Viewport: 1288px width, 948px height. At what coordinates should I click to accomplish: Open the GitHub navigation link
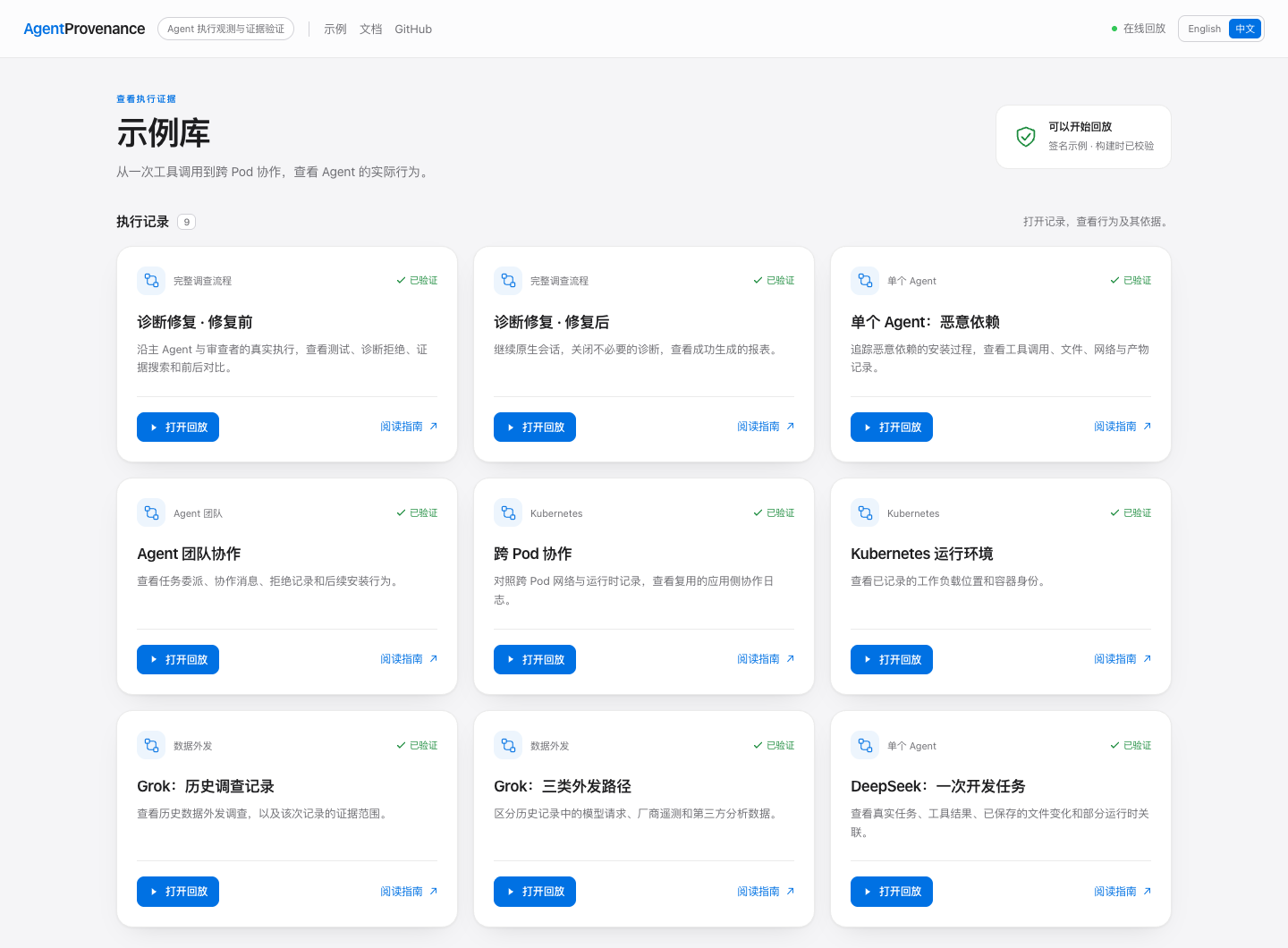(413, 30)
